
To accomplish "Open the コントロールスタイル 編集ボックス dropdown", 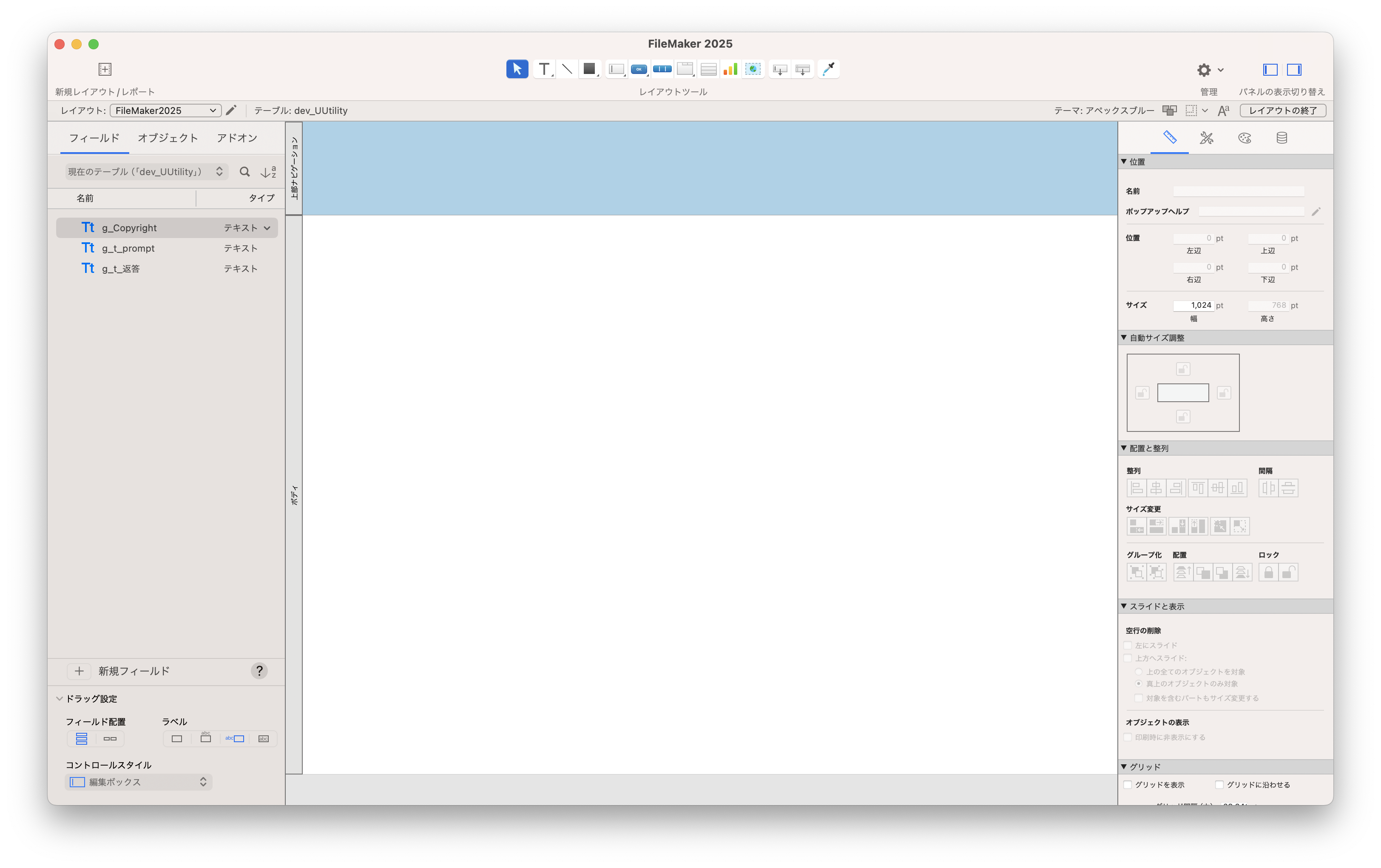I will click(x=138, y=782).
